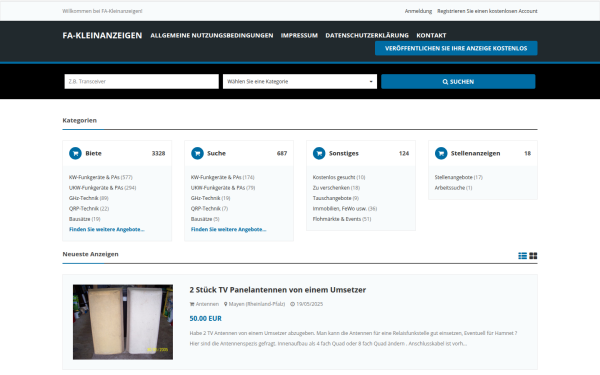The image size is (600, 375).
Task: Open the Kontakt menu item
Action: click(x=431, y=36)
